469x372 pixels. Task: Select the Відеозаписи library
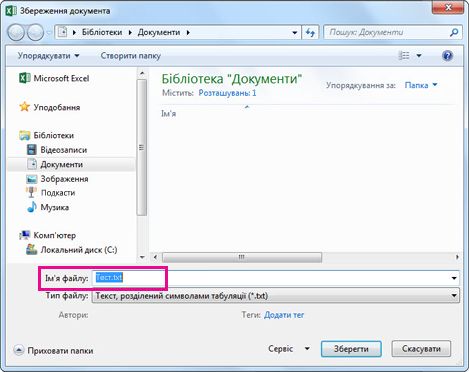[x=64, y=150]
